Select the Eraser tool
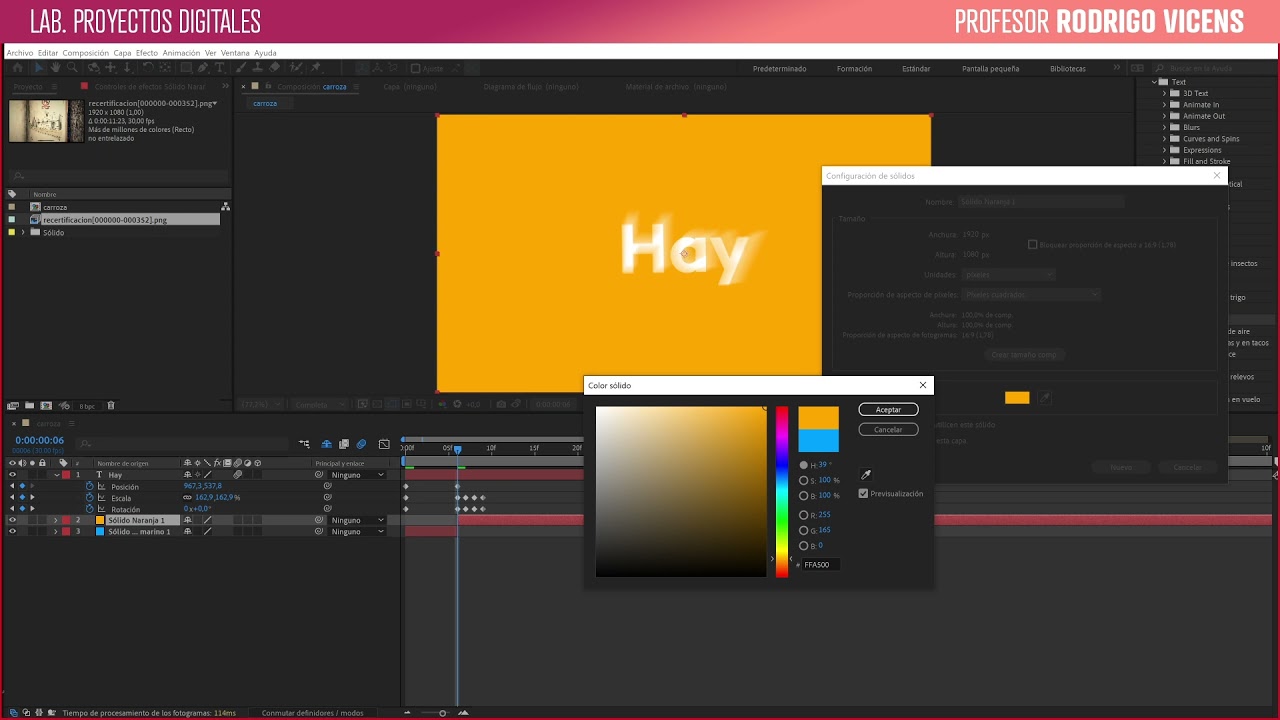Image resolution: width=1280 pixels, height=720 pixels. click(x=275, y=68)
